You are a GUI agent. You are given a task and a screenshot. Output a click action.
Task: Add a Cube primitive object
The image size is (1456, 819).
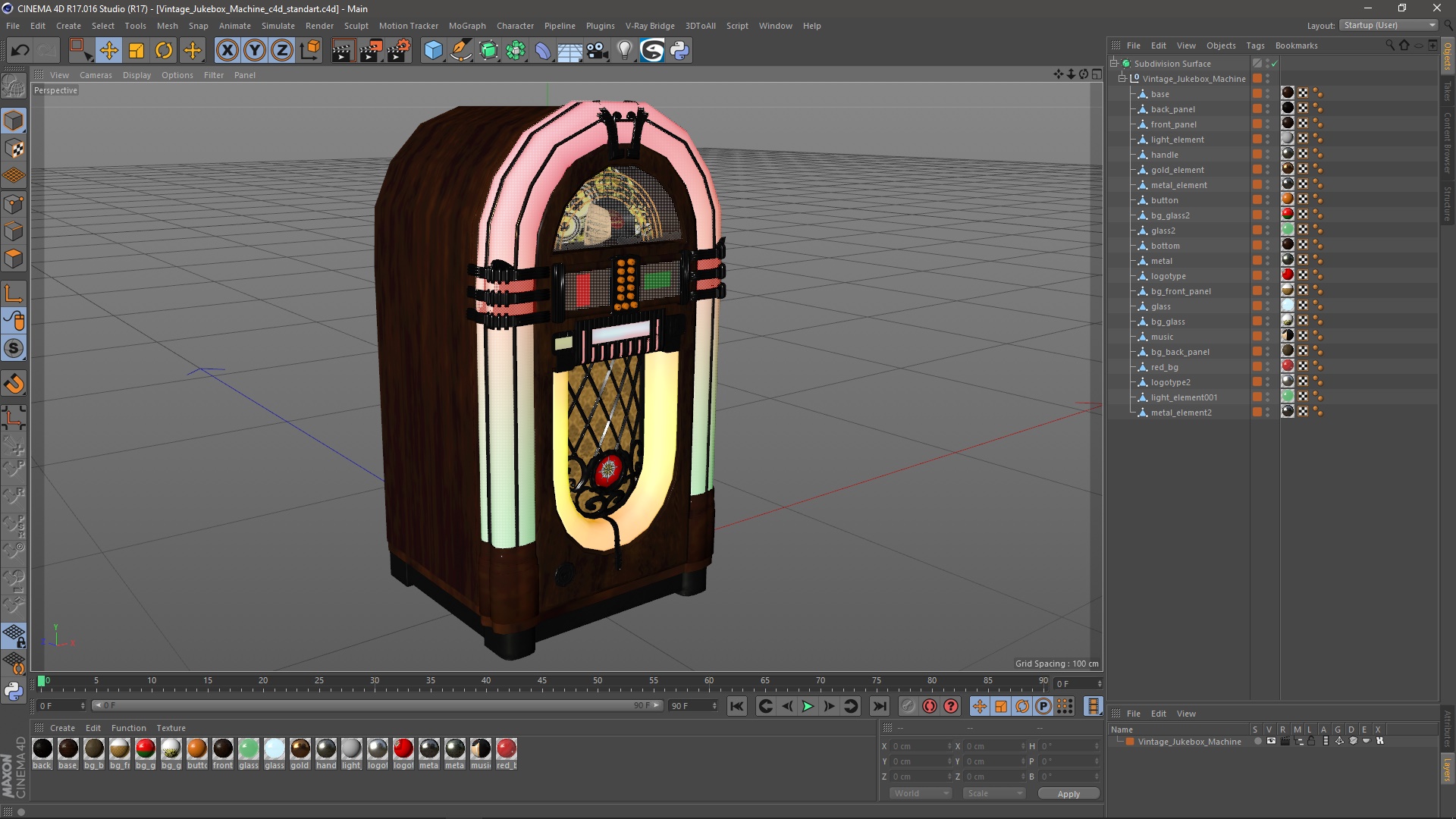pyautogui.click(x=433, y=51)
